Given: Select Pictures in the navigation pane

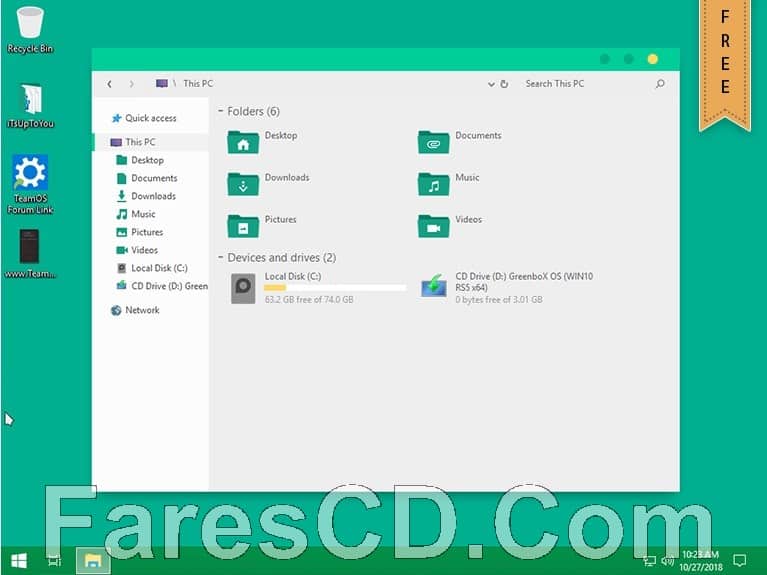Looking at the screenshot, I should click(x=150, y=232).
